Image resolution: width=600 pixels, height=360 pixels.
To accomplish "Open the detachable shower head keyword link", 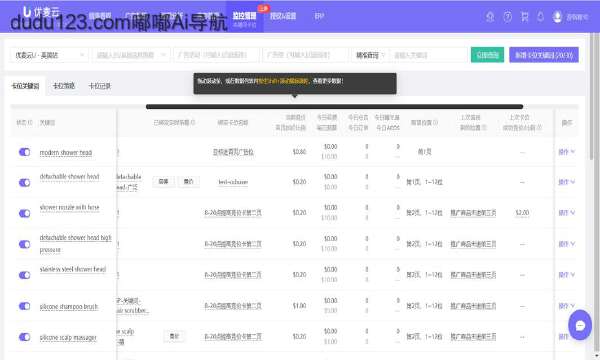I will pyautogui.click(x=69, y=176).
